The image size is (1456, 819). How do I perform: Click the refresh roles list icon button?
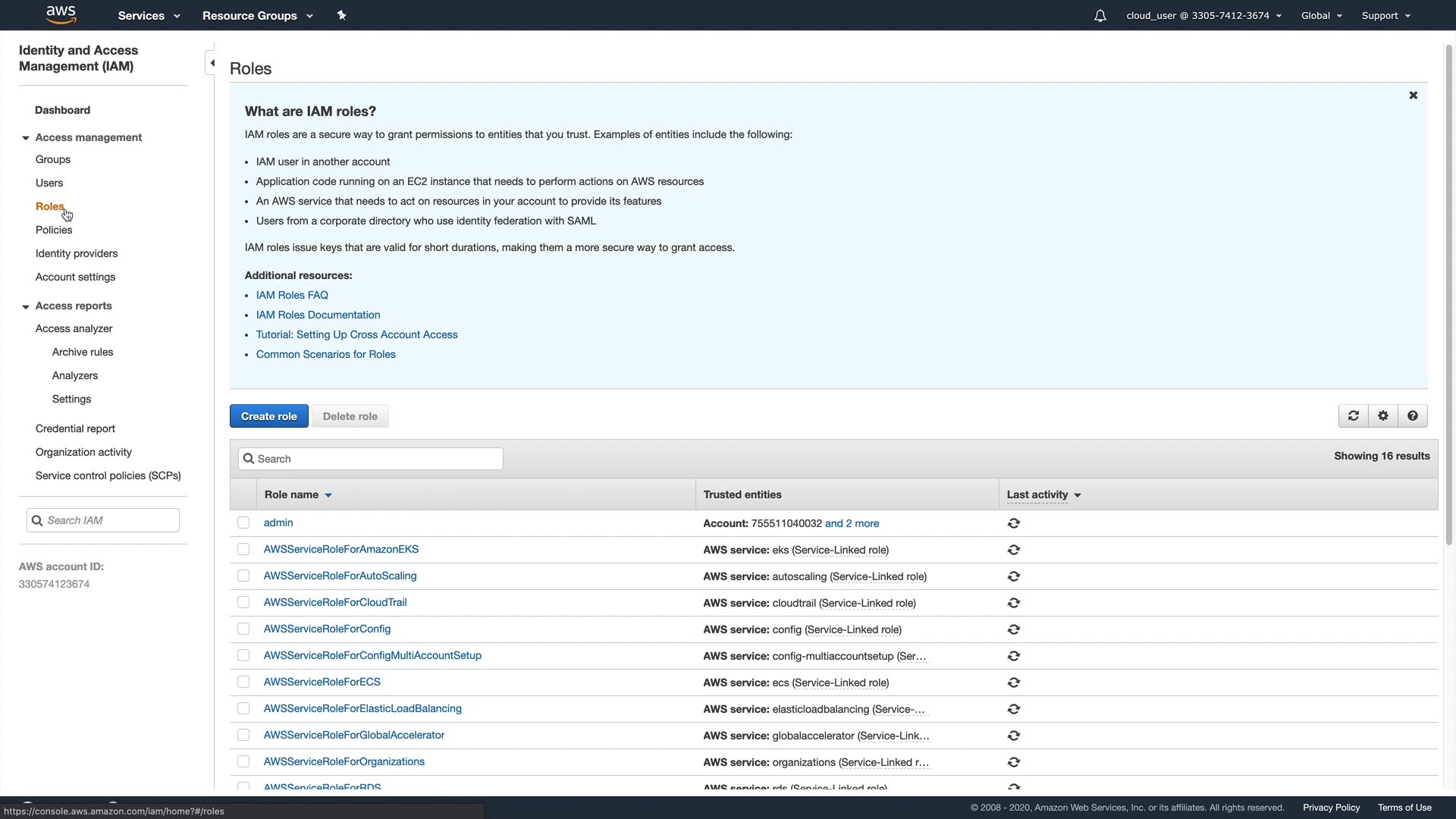[x=1353, y=416]
